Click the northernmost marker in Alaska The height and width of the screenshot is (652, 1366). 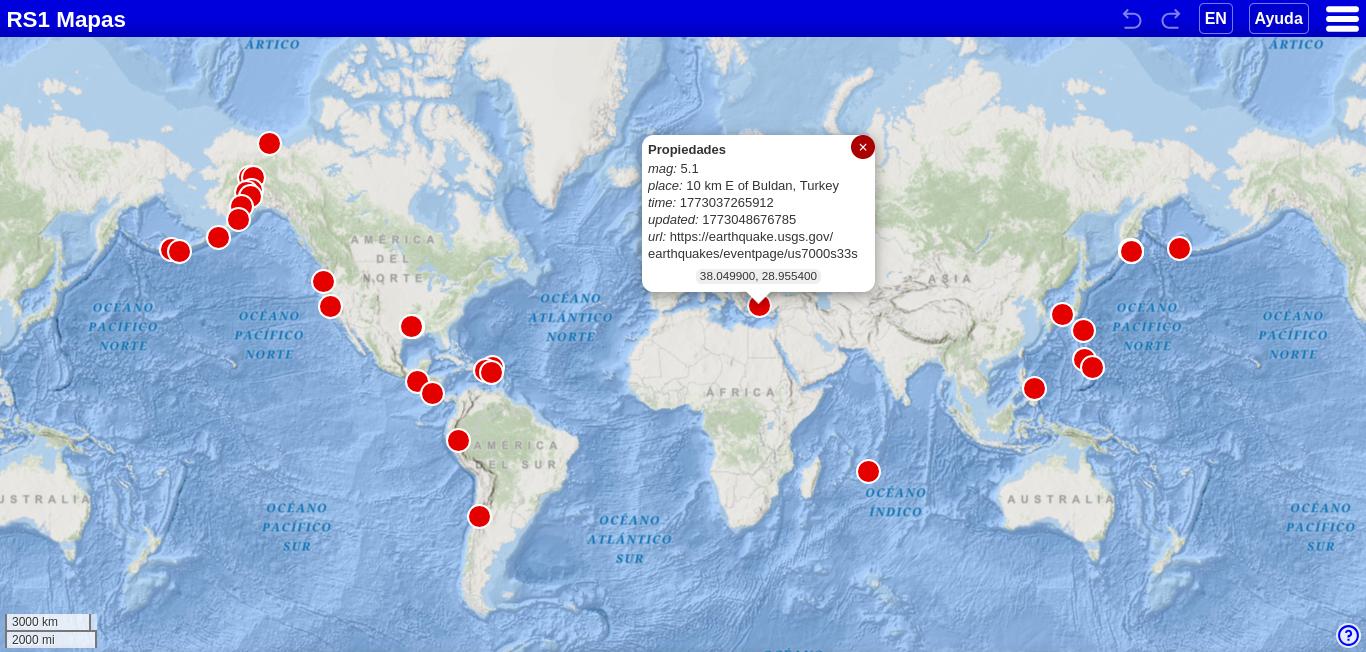(x=269, y=143)
